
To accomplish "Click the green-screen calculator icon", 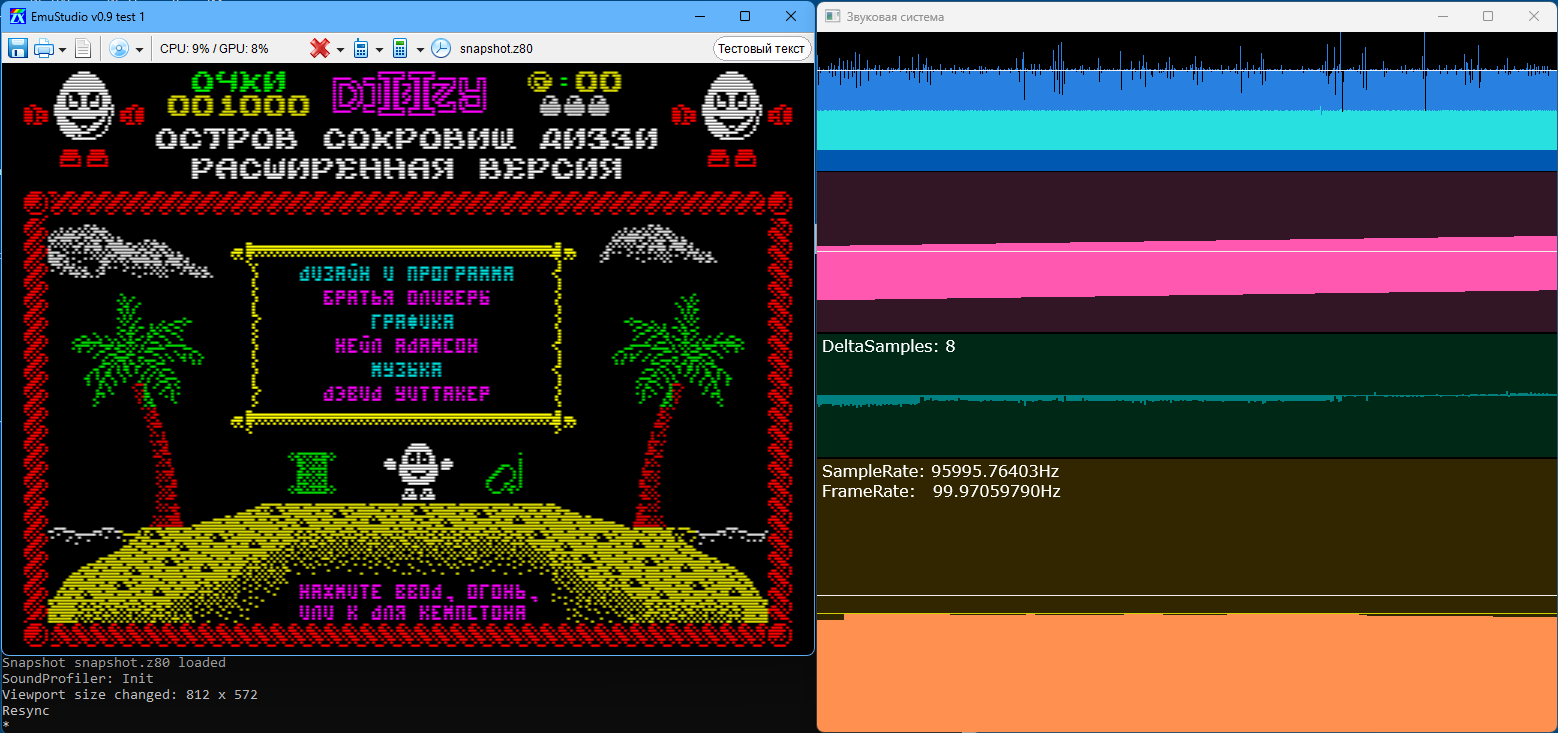I will pos(400,48).
